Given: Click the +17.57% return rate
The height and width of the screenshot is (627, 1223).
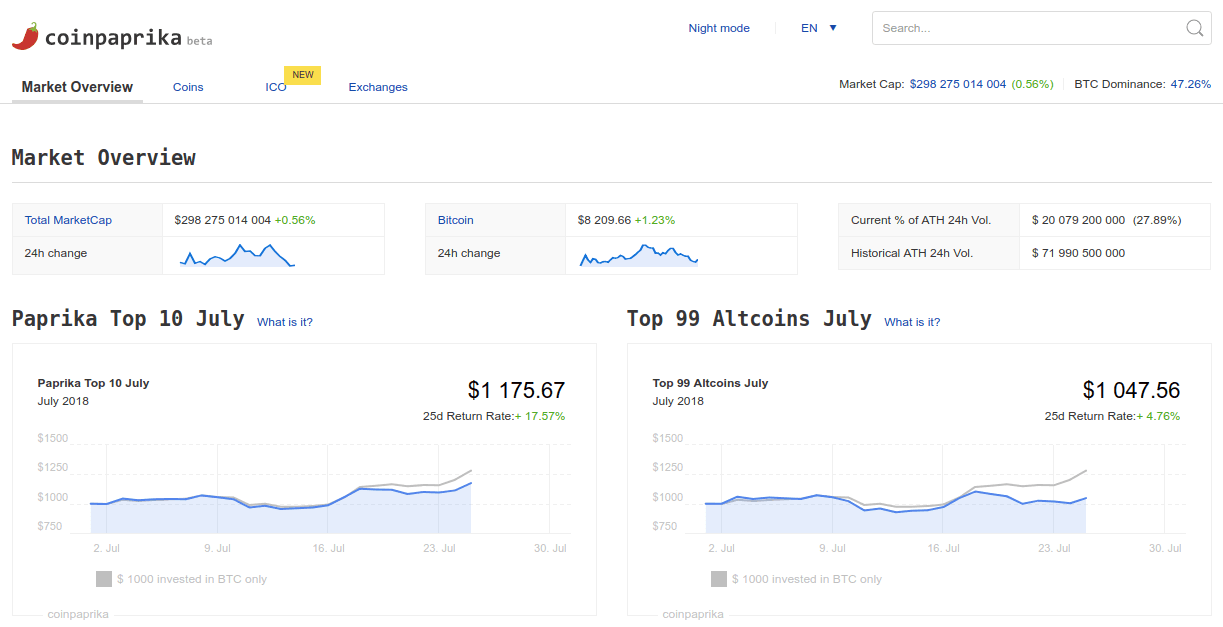Looking at the screenshot, I should point(540,416).
